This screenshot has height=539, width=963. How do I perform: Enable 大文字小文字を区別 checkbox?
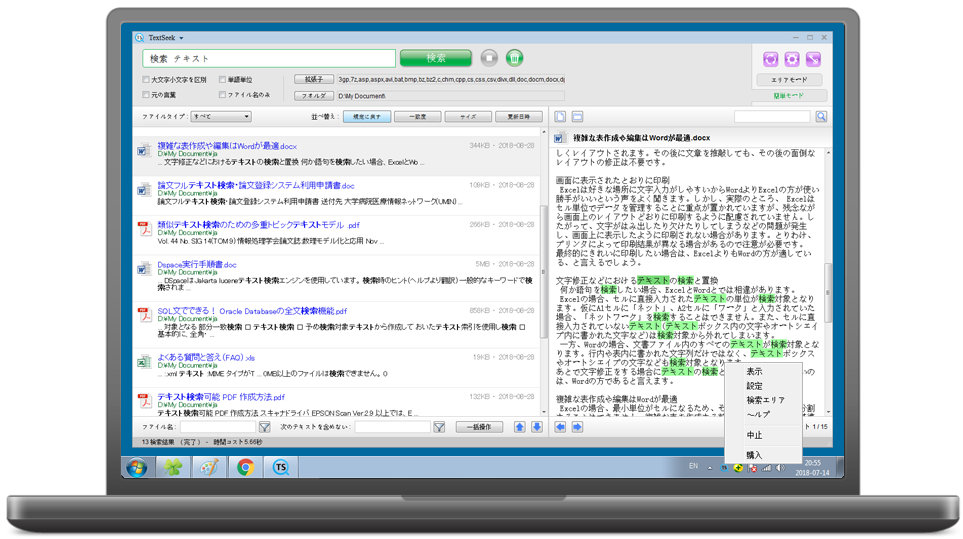click(x=146, y=80)
